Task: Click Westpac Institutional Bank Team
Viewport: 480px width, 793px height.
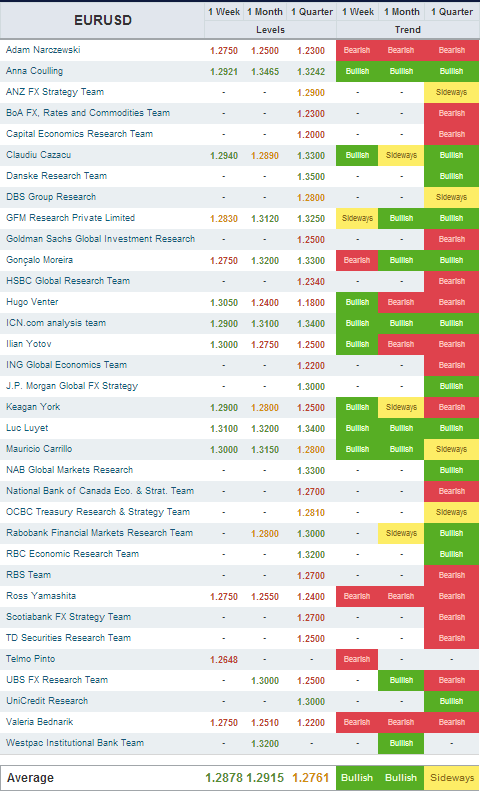Action: point(75,742)
